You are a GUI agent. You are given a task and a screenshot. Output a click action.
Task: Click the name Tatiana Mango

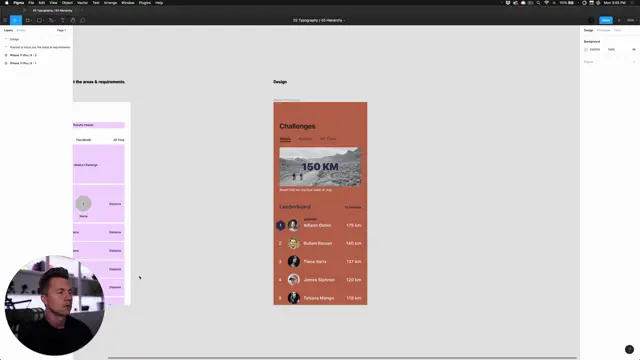(x=318, y=298)
